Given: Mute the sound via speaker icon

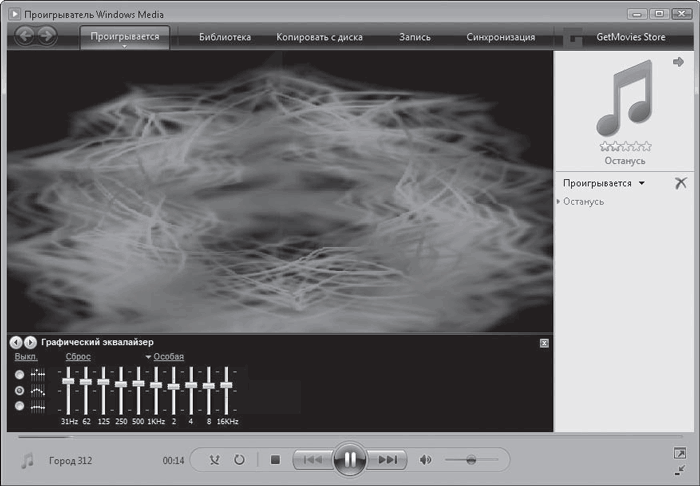Looking at the screenshot, I should tap(425, 460).
